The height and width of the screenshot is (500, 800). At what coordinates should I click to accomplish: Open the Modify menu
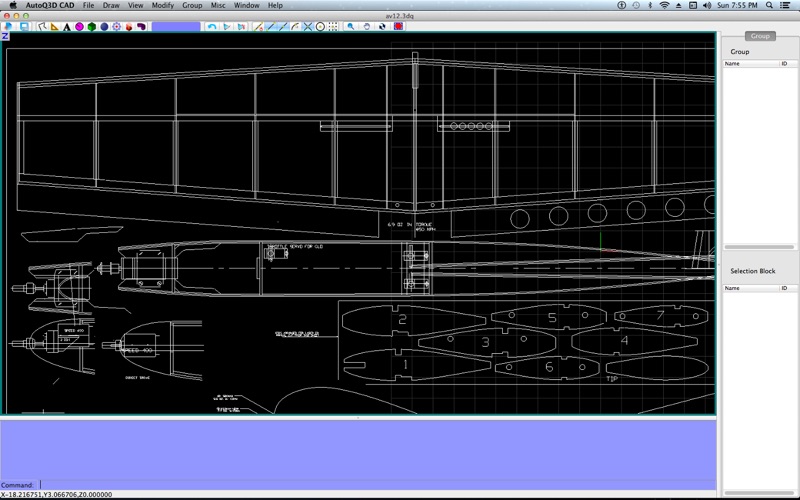[162, 6]
